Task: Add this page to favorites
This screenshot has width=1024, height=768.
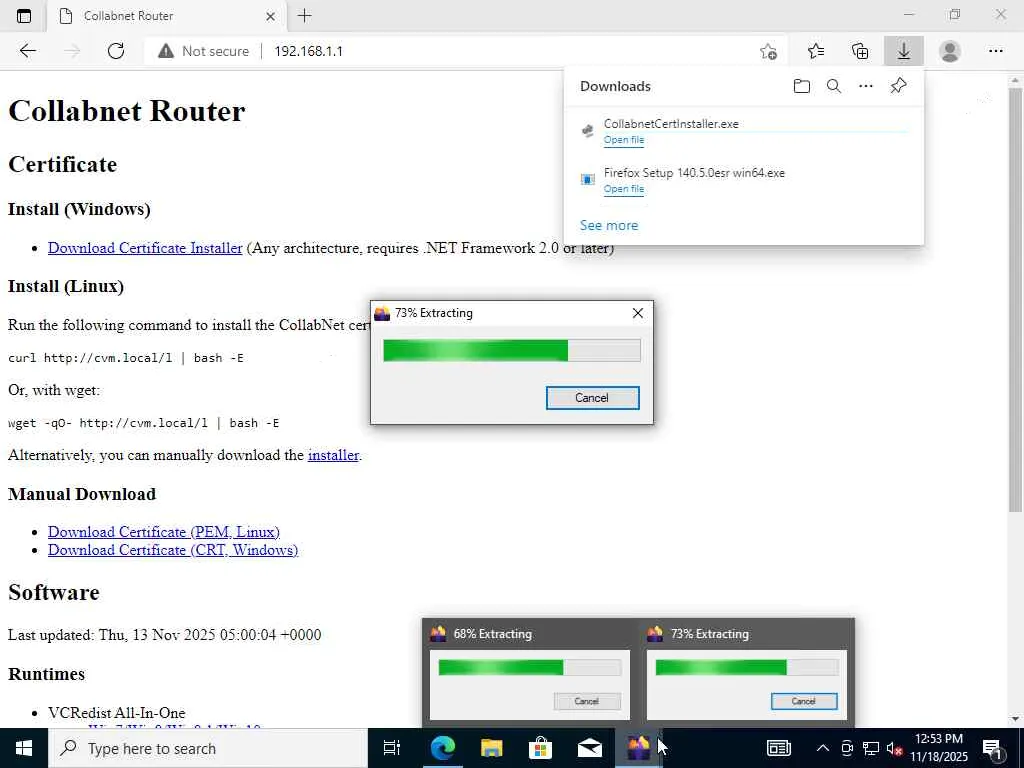Action: [x=769, y=51]
